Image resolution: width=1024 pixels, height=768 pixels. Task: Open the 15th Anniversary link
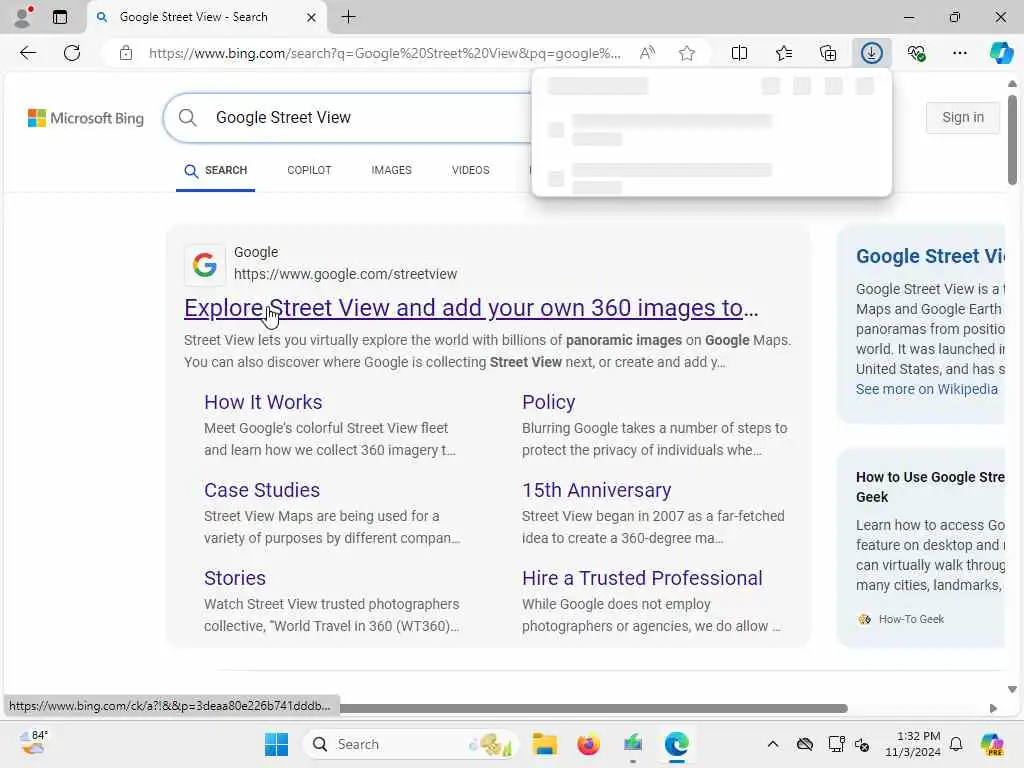(x=596, y=490)
